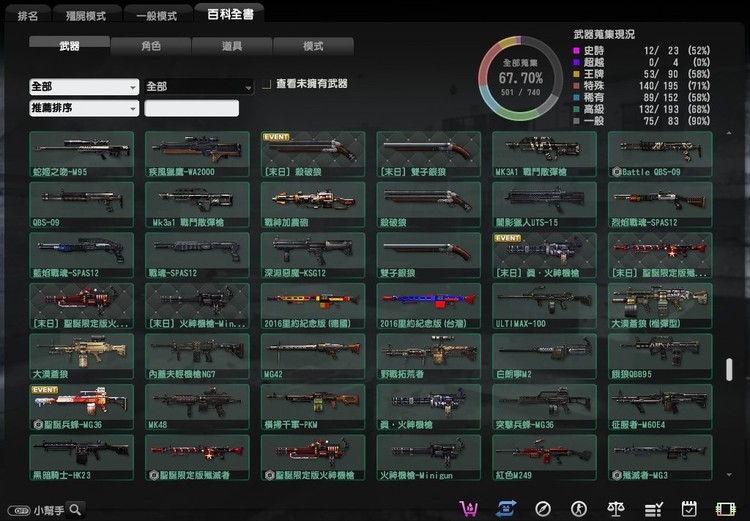Select the Battle QBS-09 card

coord(660,154)
